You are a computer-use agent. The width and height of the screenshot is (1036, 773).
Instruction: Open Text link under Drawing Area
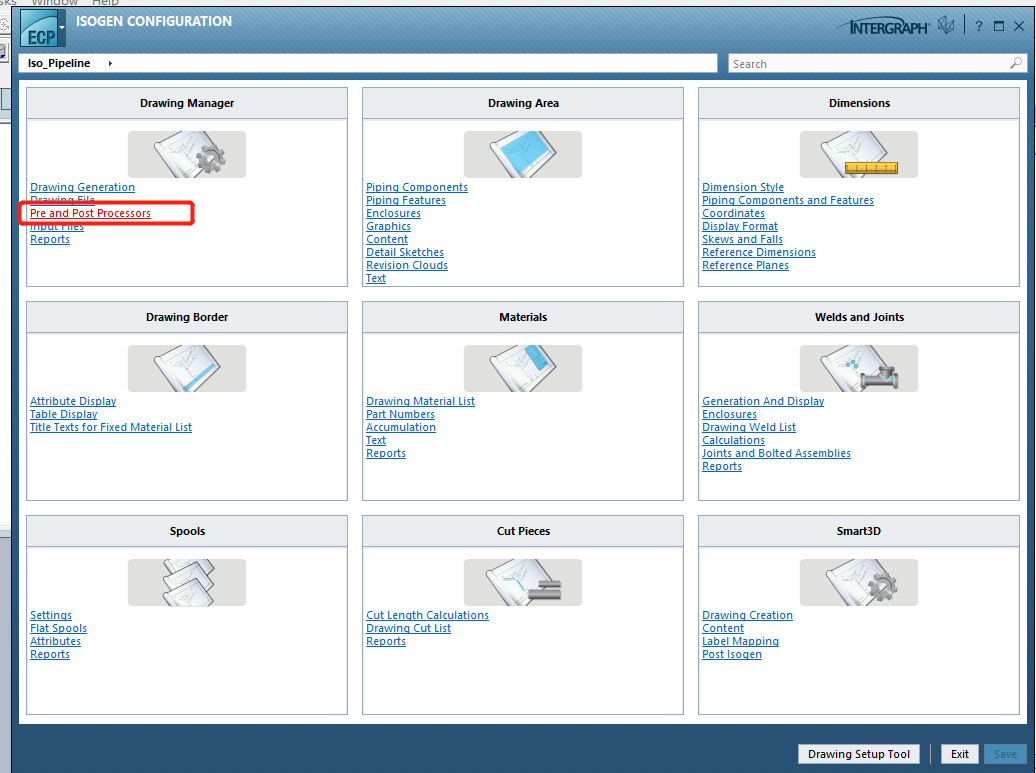tap(376, 278)
